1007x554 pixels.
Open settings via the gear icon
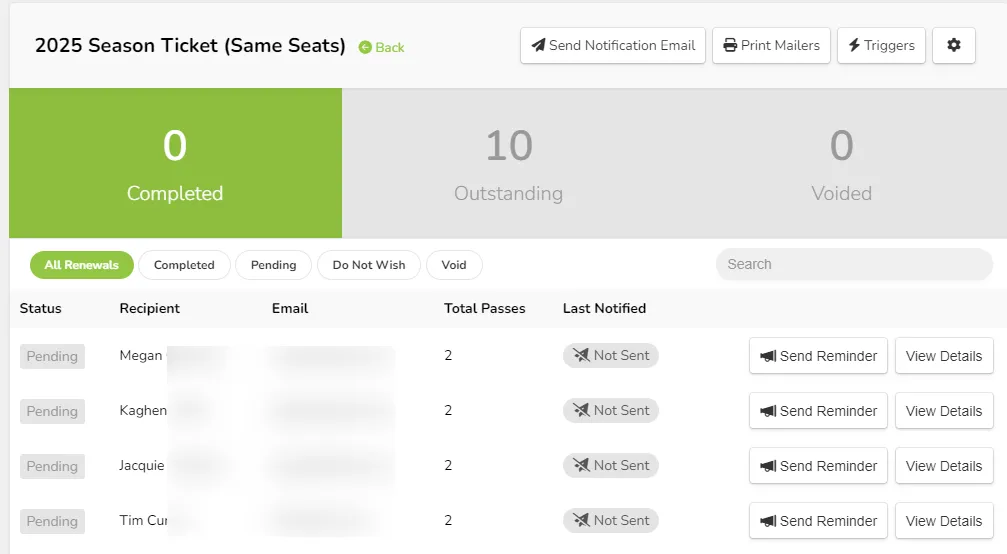point(954,45)
